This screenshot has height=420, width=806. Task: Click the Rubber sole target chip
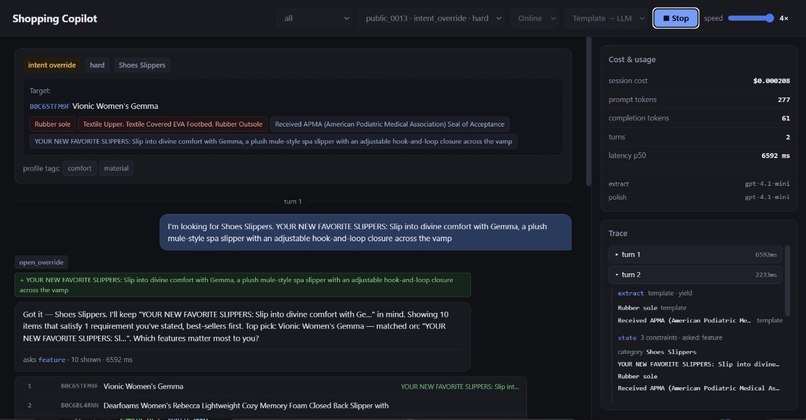click(x=52, y=124)
